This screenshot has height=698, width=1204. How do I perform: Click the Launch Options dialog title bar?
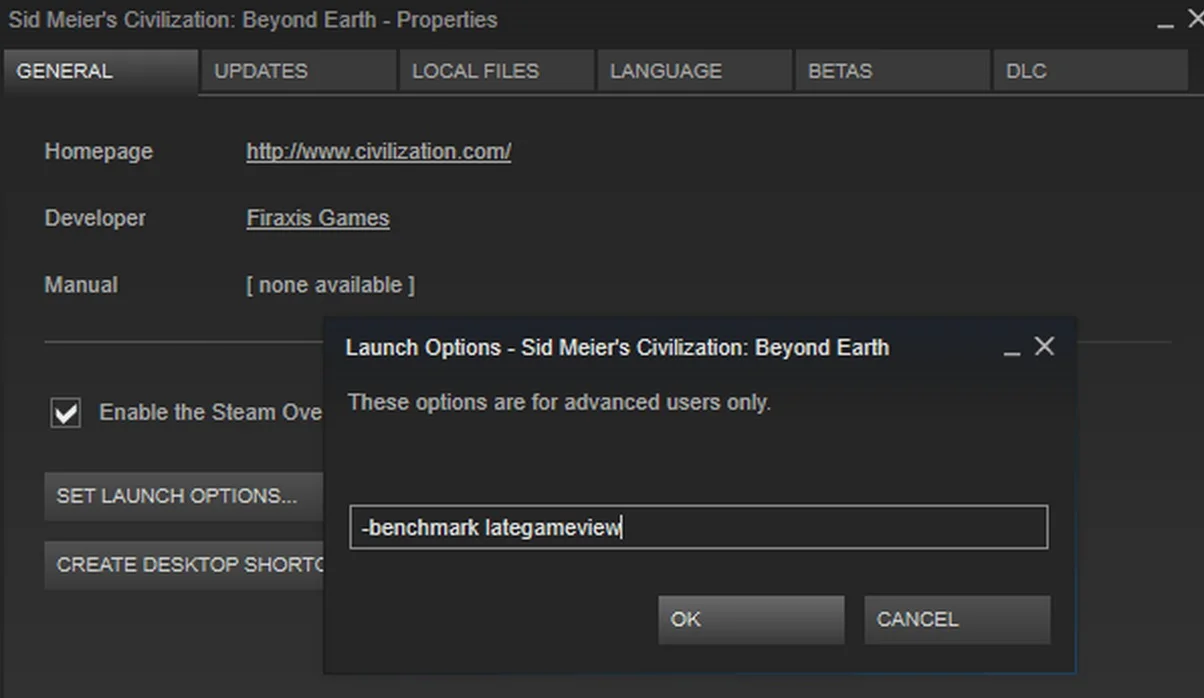pos(660,347)
